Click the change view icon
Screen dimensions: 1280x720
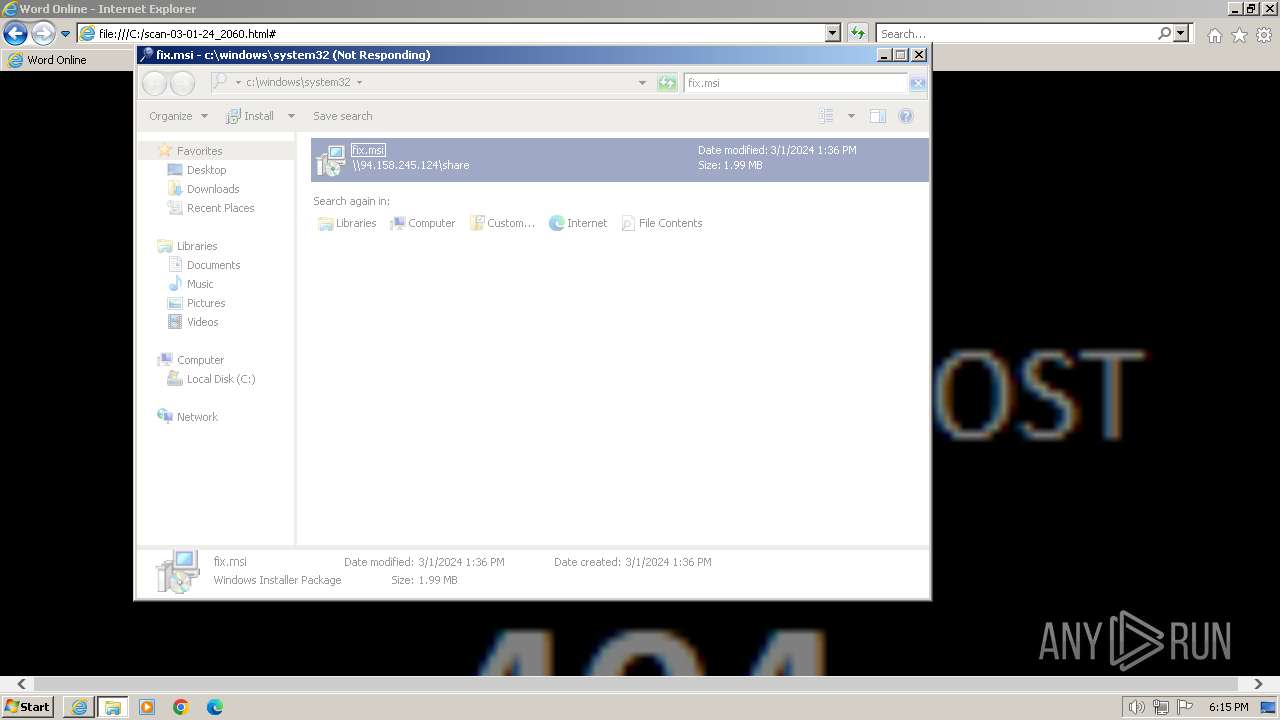(827, 116)
